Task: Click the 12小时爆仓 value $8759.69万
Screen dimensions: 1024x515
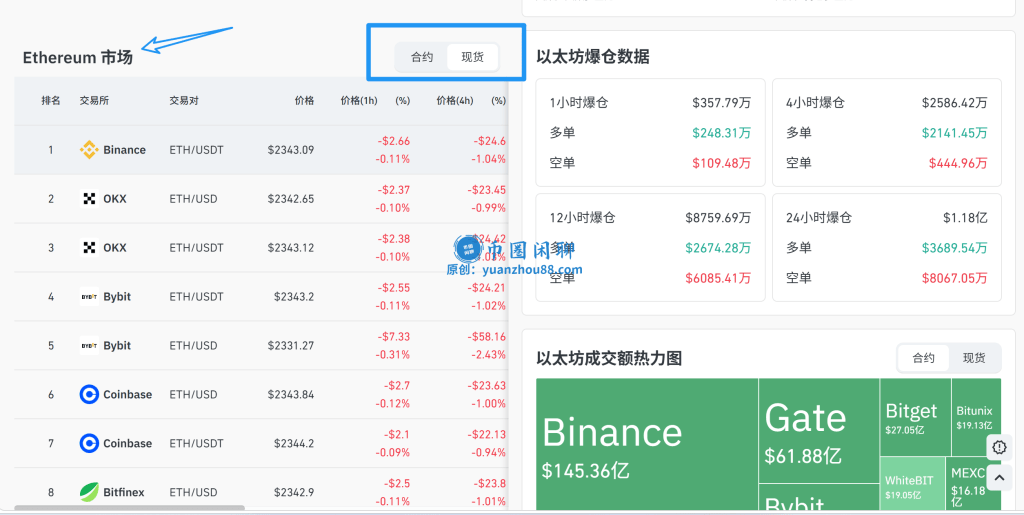Action: pyautogui.click(x=718, y=218)
